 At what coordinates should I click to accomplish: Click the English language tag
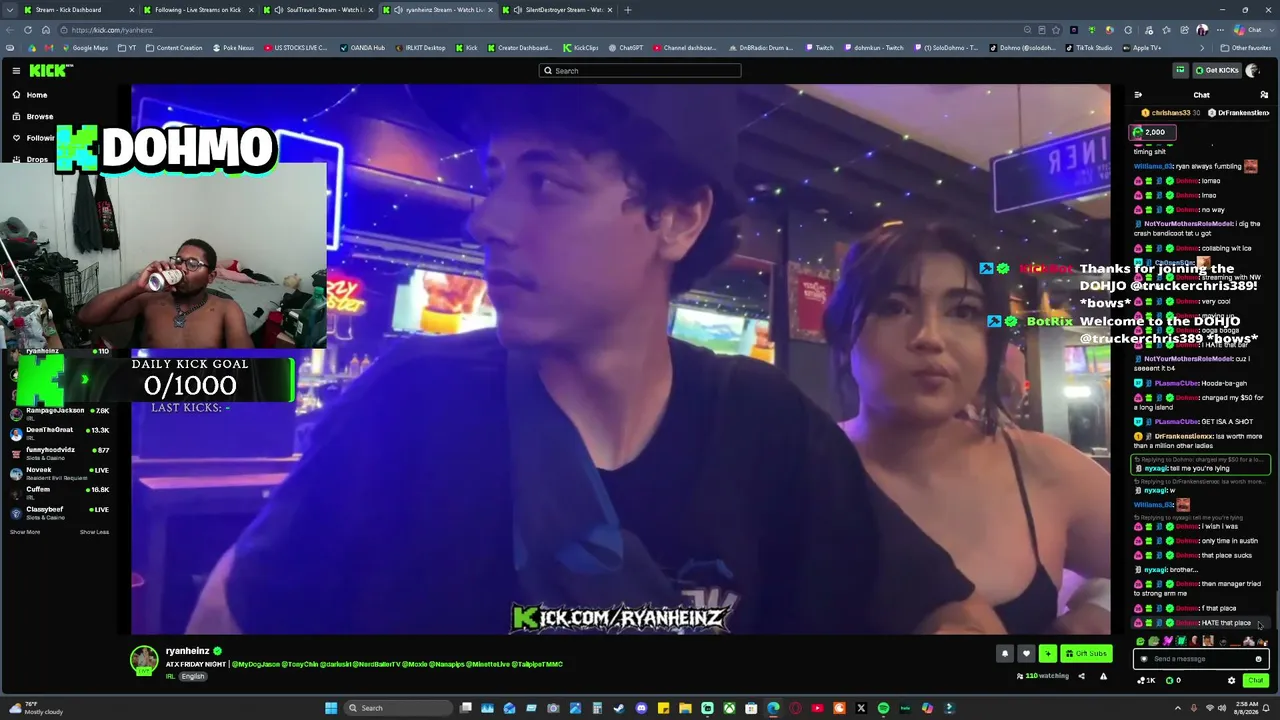(193, 677)
